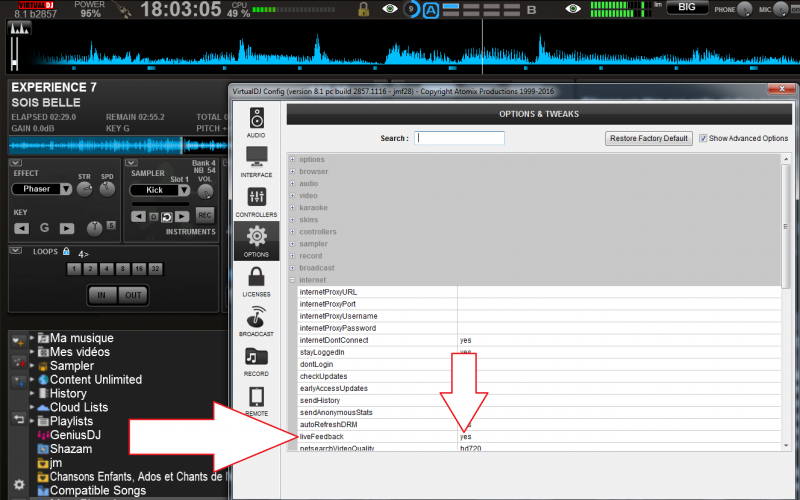Select the internetProxyURL option row
The image size is (800, 500).
click(538, 292)
